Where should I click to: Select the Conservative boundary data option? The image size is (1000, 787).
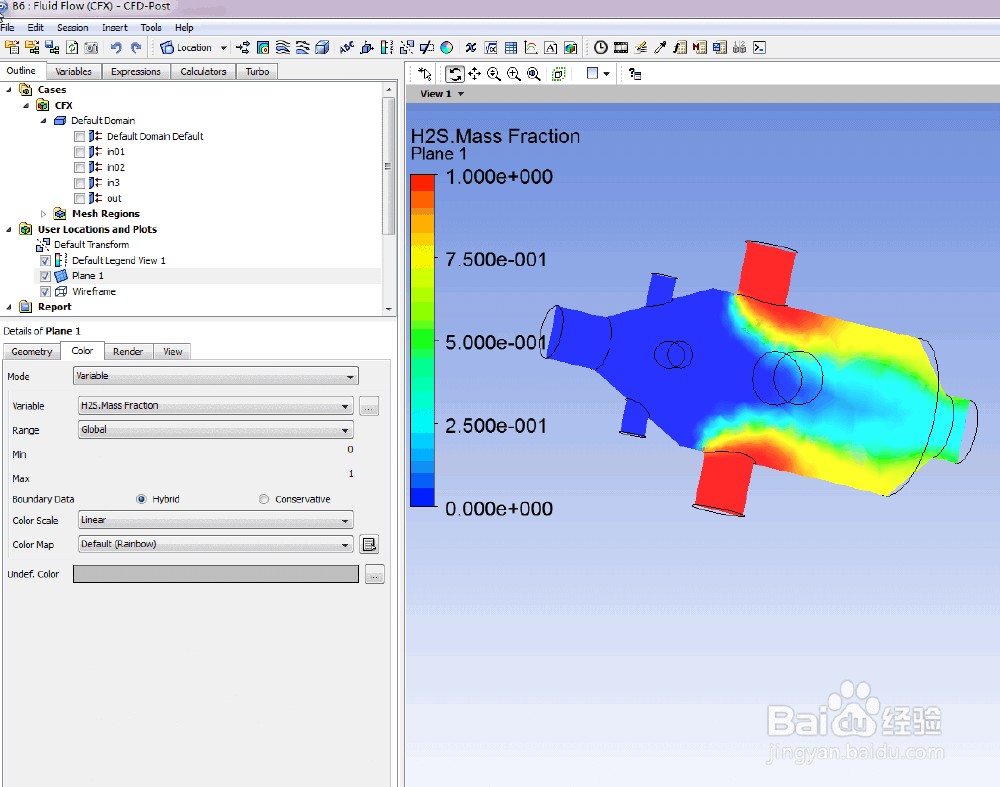(264, 499)
